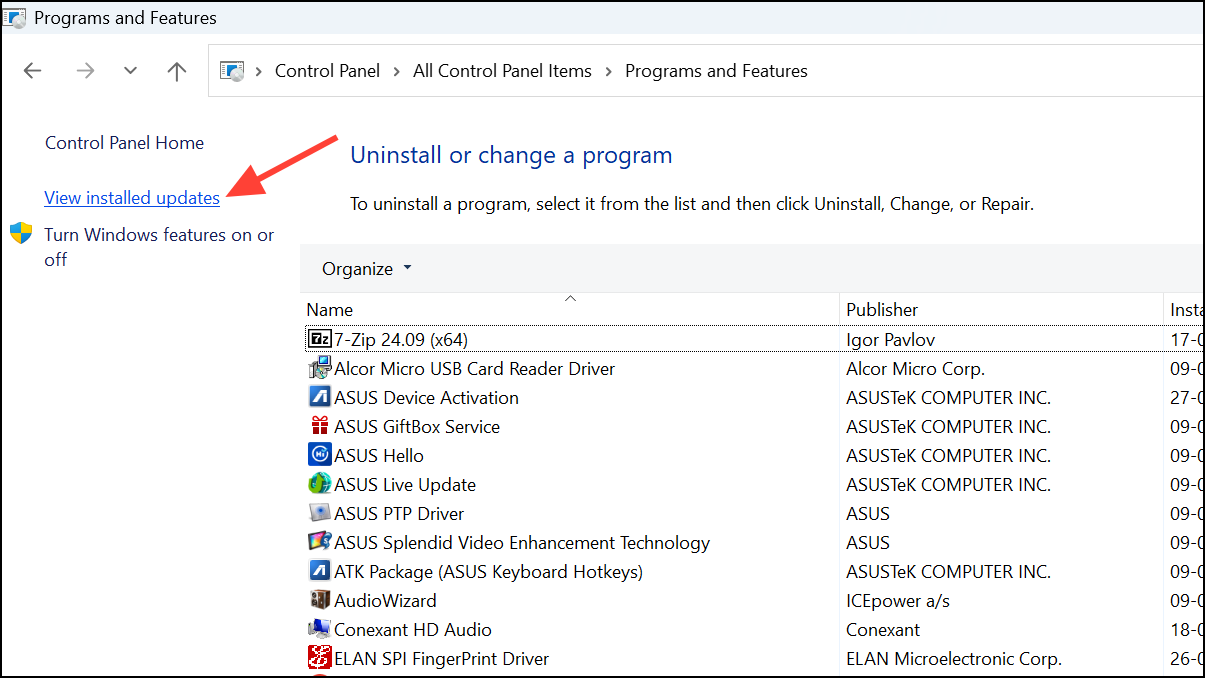Open the Organize dropdown menu
1205x678 pixels.
[x=366, y=269]
